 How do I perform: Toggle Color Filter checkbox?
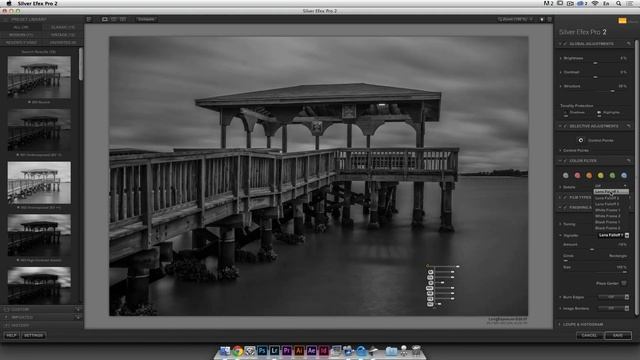point(566,161)
